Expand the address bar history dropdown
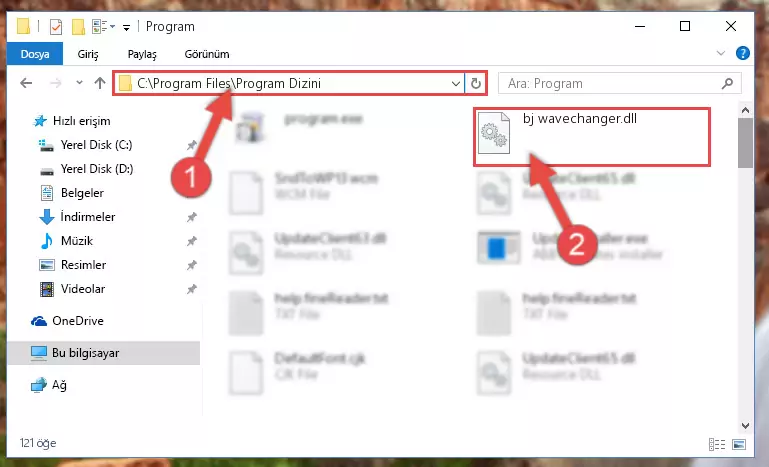 [456, 83]
